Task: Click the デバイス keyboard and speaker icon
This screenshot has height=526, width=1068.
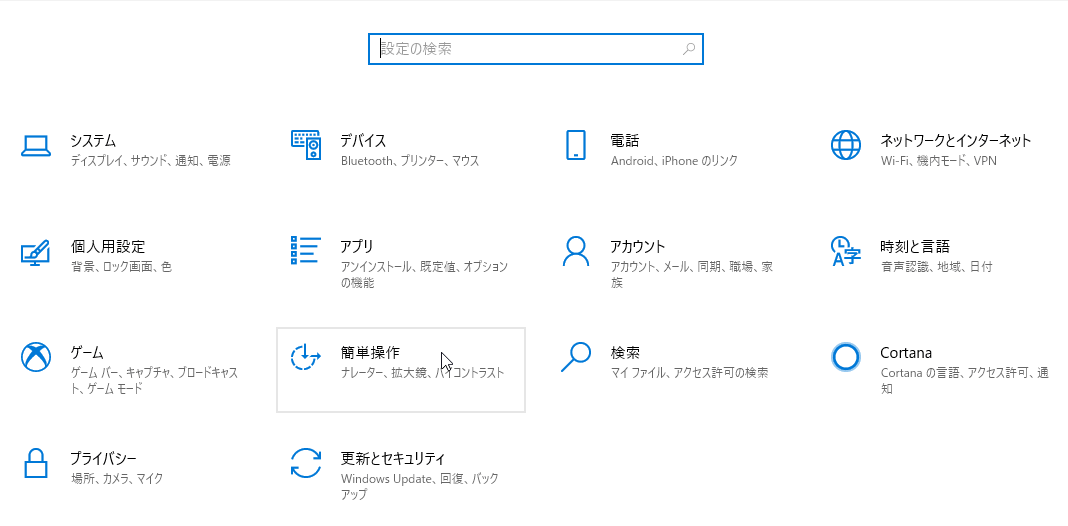Action: coord(306,144)
